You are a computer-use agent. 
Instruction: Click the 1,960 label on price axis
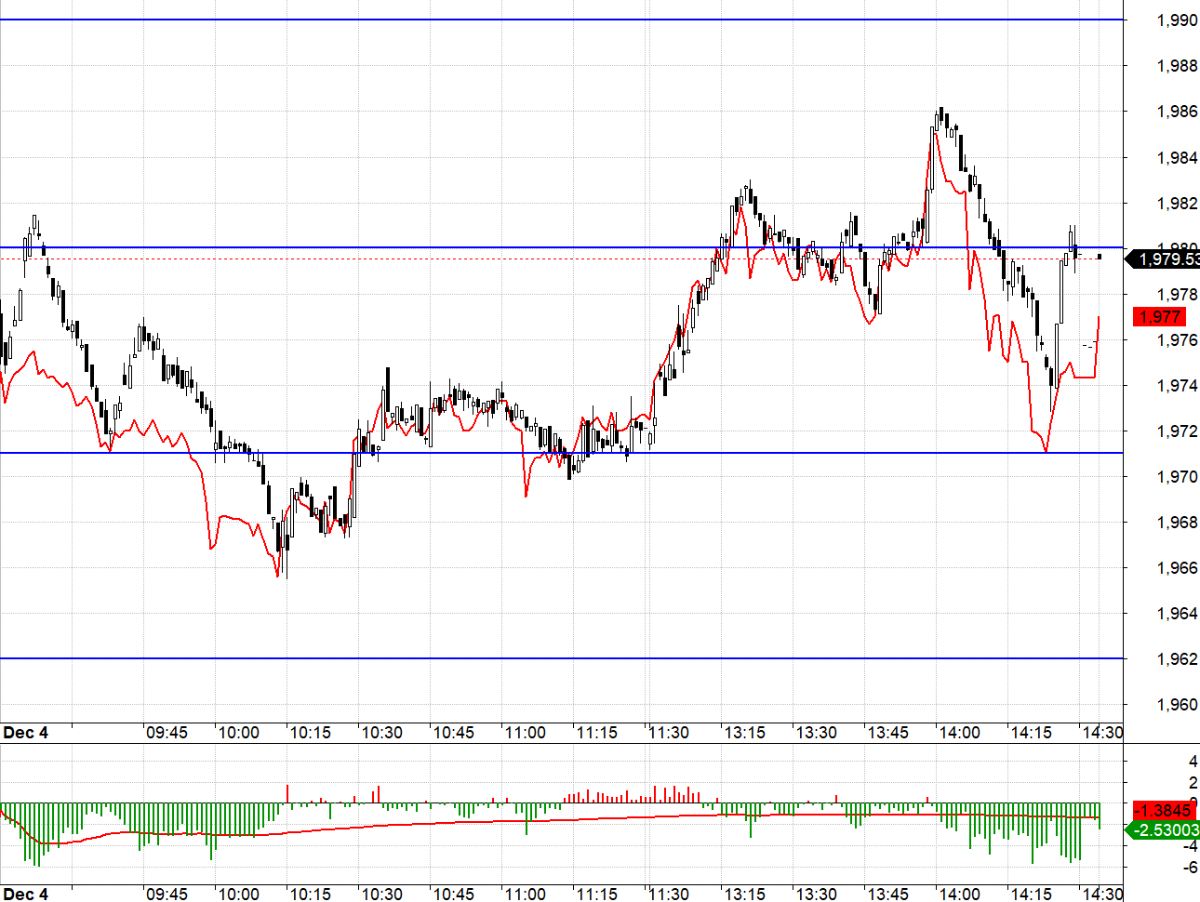point(1176,705)
